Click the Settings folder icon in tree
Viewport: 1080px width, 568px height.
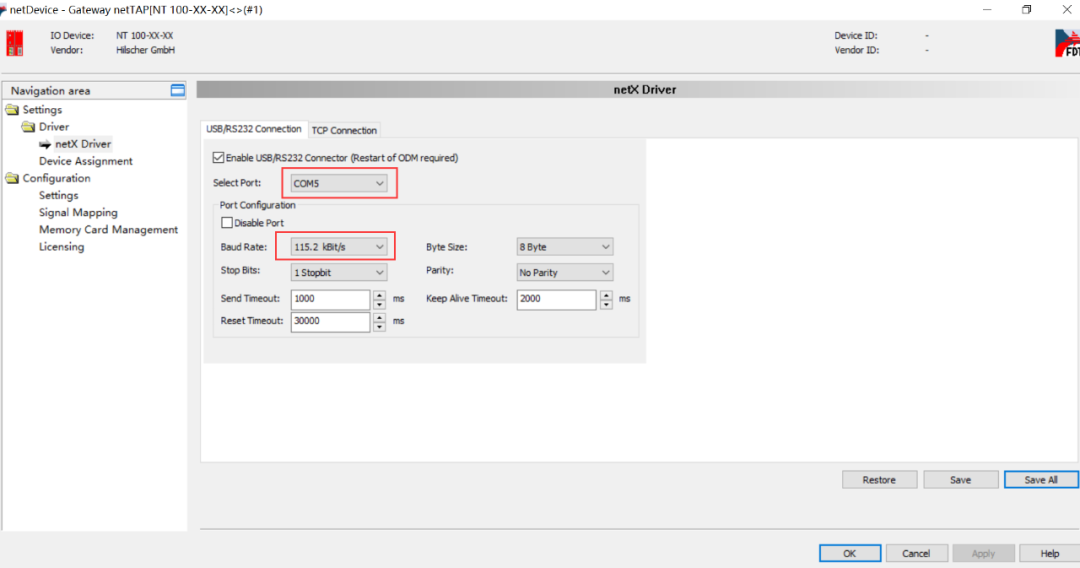(12, 109)
